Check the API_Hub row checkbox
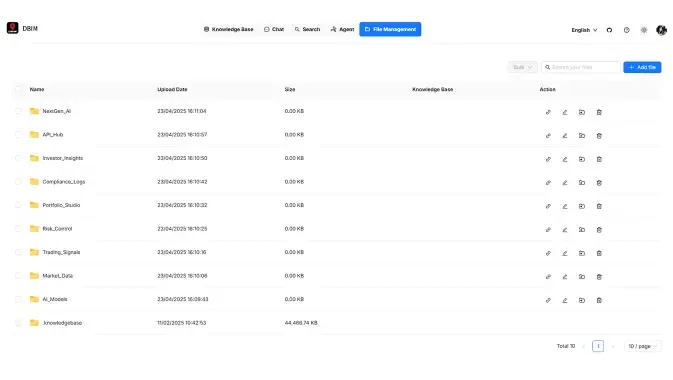The height and width of the screenshot is (380, 673). point(18,134)
